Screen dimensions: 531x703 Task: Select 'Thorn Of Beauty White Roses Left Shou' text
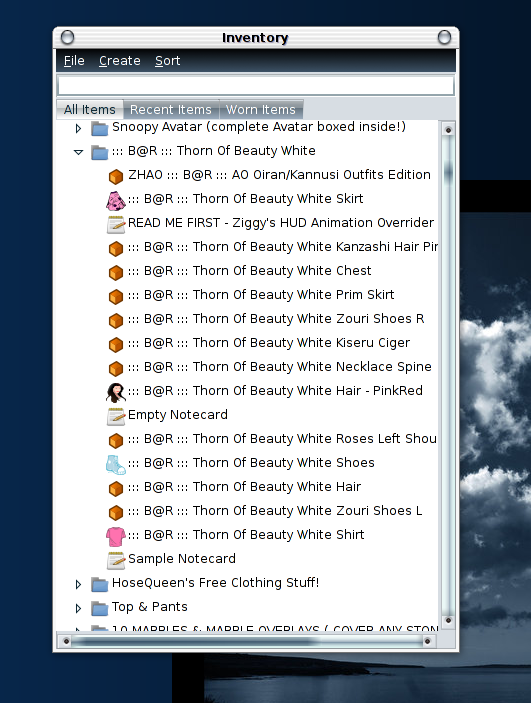point(283,439)
